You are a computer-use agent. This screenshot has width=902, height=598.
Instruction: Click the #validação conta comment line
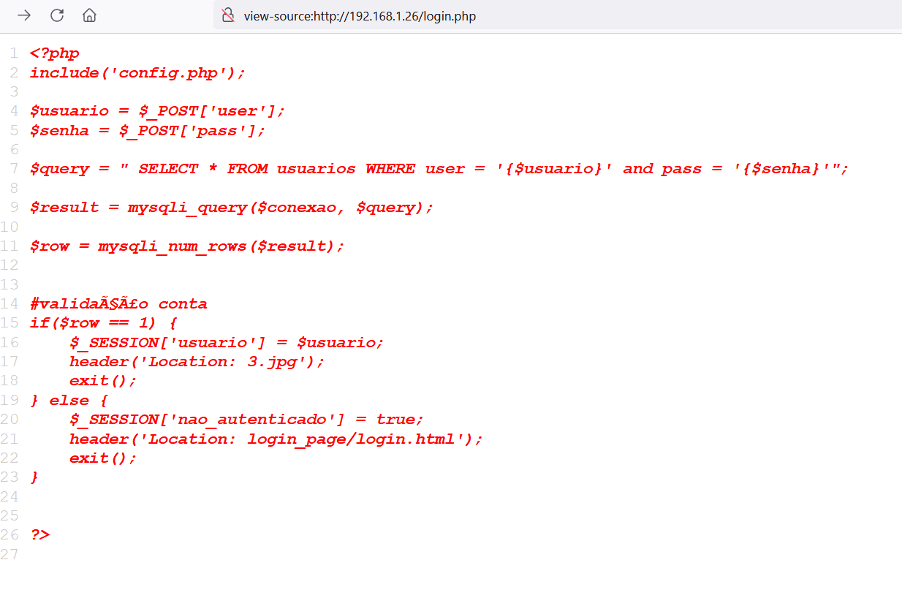(118, 304)
